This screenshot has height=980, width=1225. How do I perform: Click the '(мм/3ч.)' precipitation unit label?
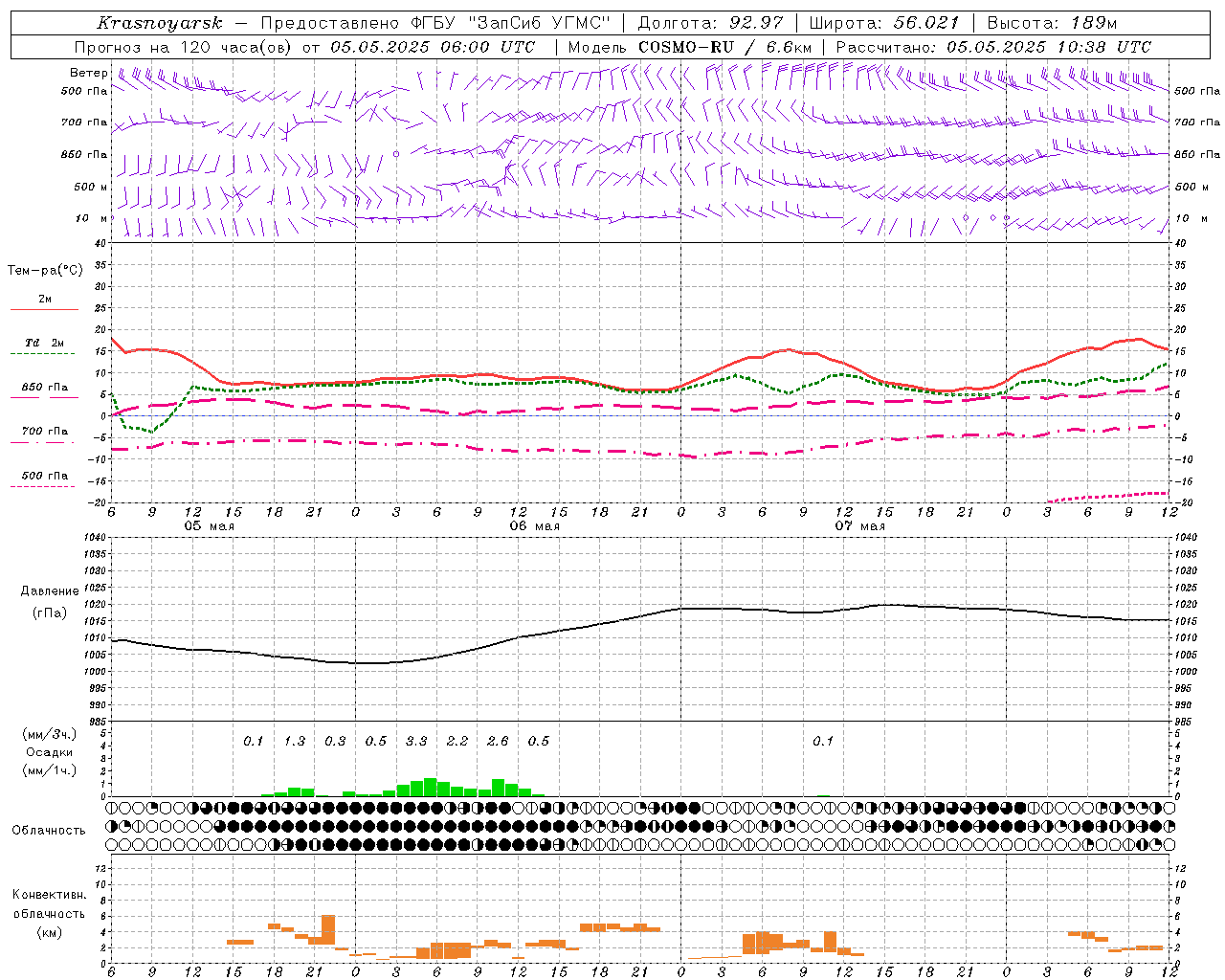point(49,734)
